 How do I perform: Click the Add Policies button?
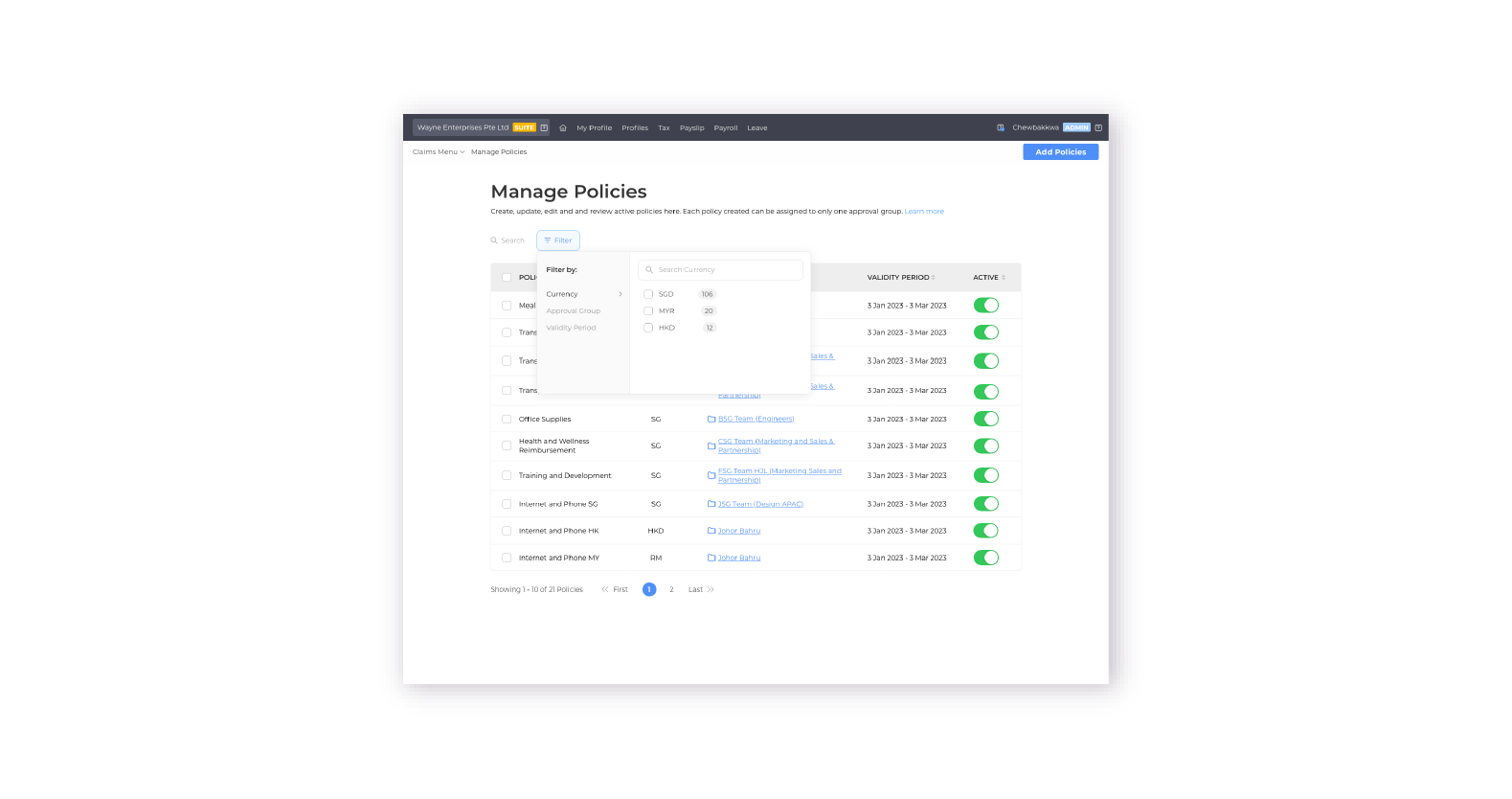coord(1060,152)
